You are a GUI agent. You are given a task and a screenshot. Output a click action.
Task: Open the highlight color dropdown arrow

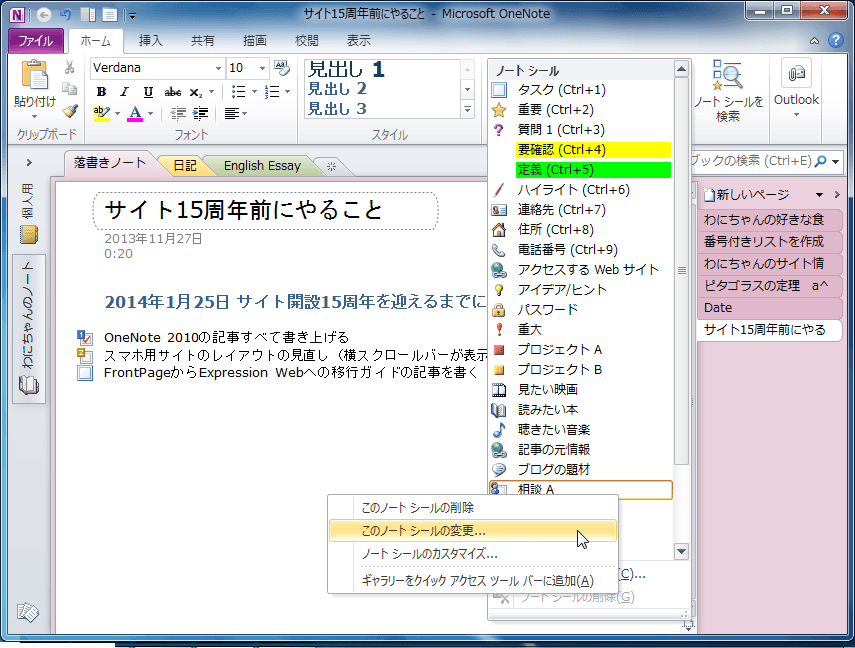117,113
